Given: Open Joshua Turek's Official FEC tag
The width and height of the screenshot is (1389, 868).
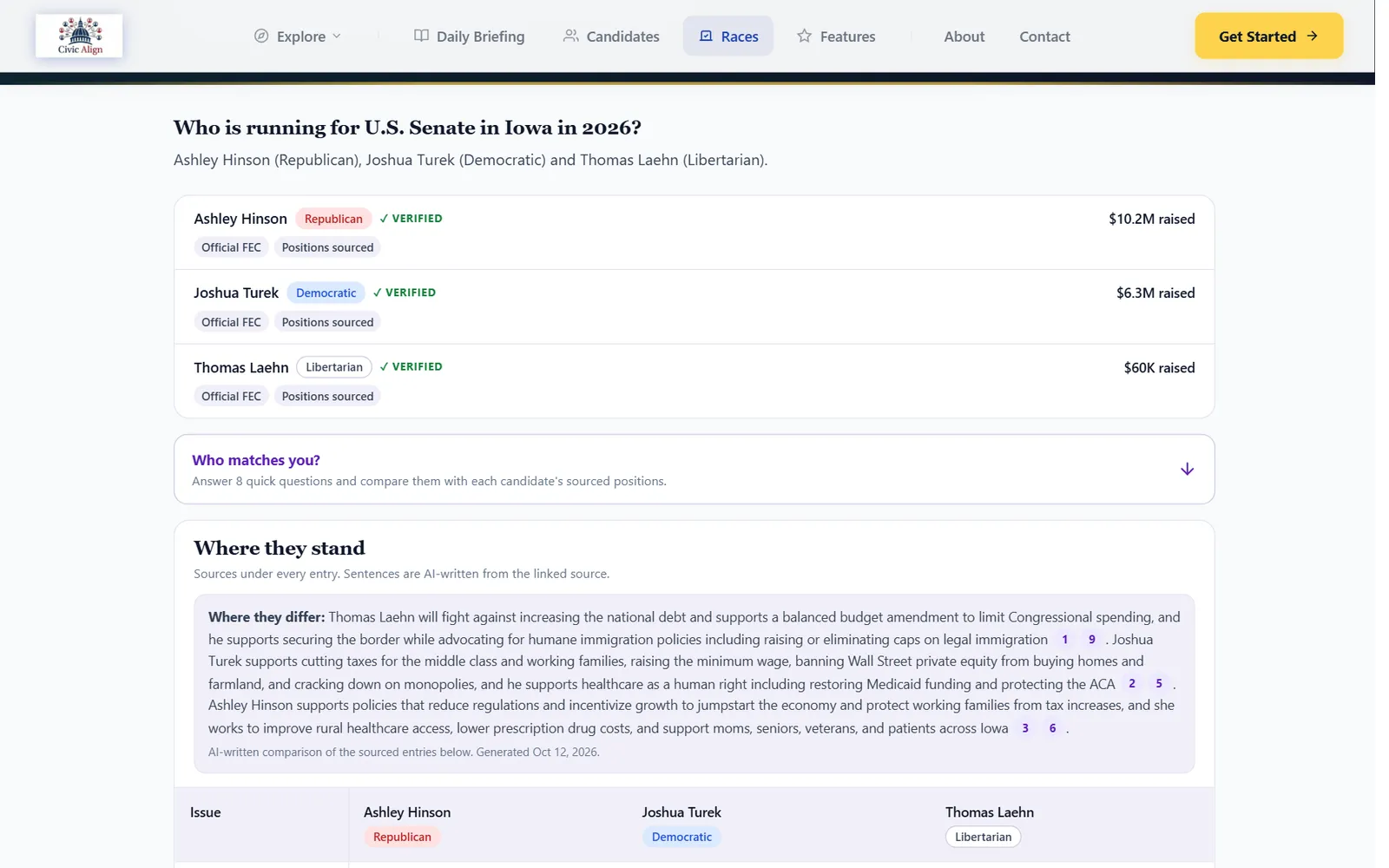Looking at the screenshot, I should point(231,322).
